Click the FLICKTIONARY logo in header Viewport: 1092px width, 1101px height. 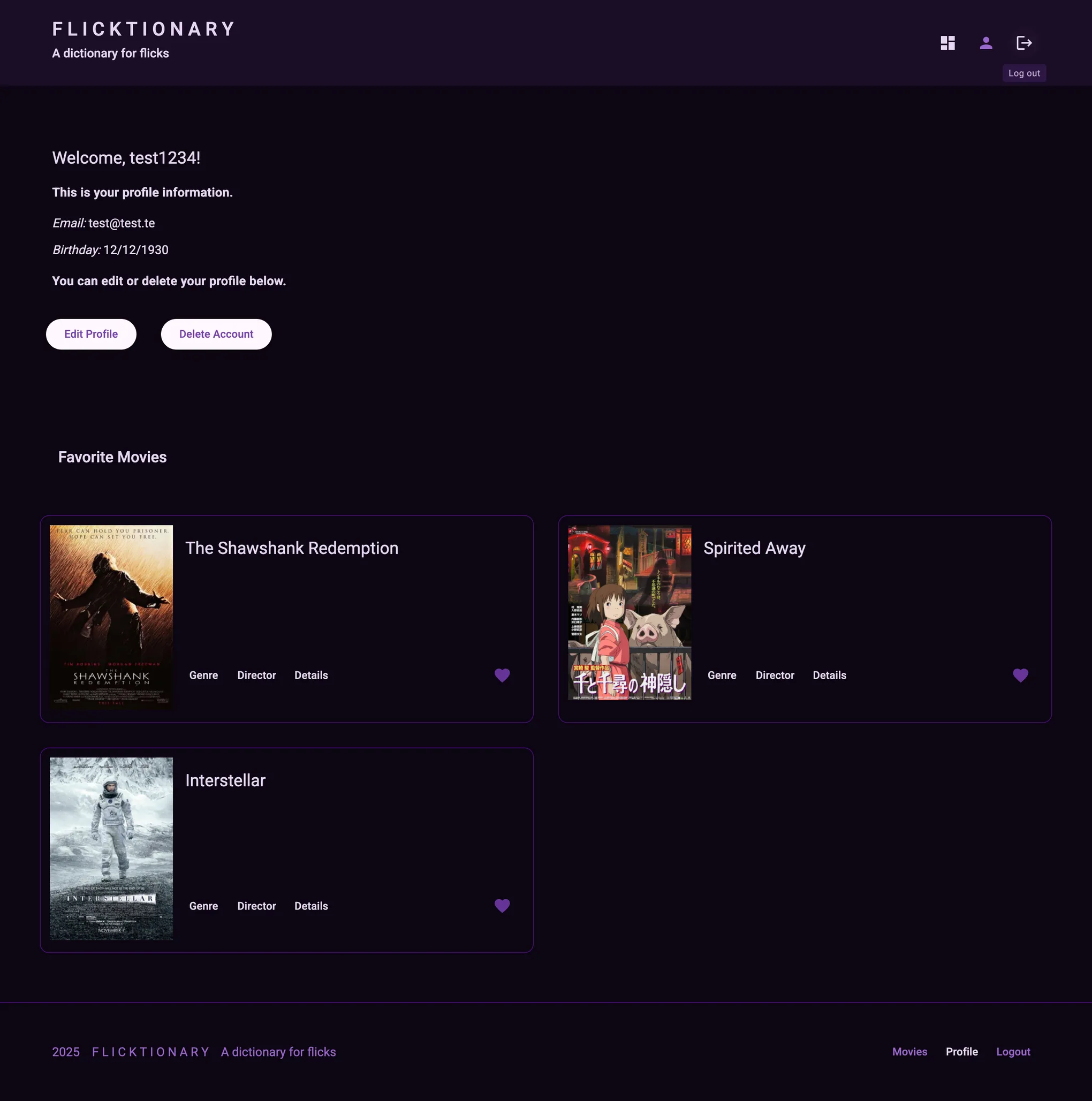tap(143, 28)
